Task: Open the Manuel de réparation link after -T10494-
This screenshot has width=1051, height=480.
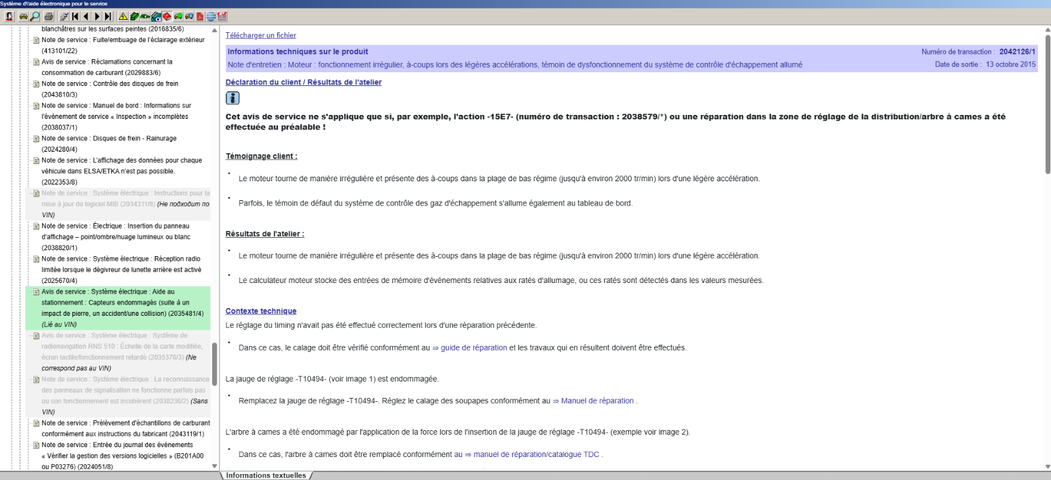Action: pyautogui.click(x=593, y=401)
